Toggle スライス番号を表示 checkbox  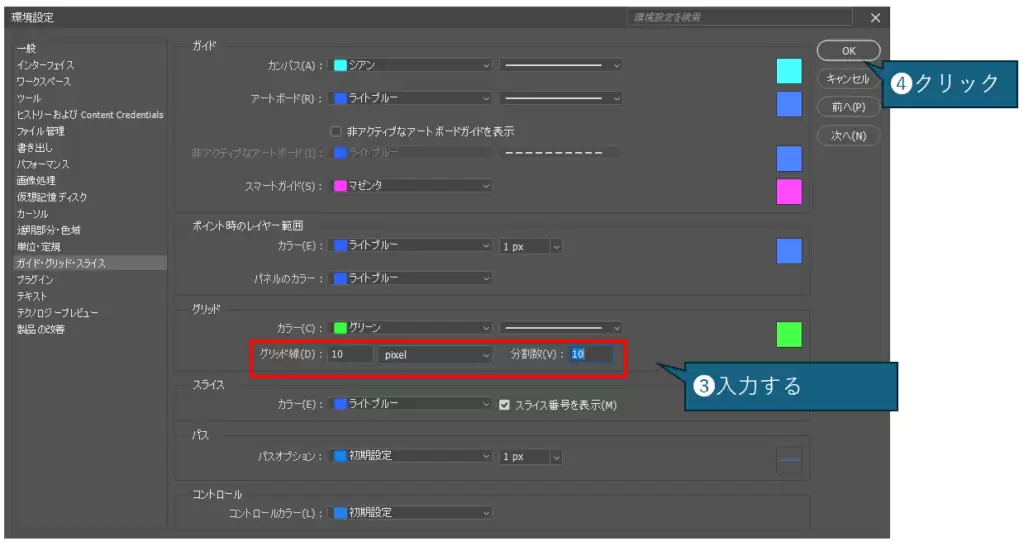(x=505, y=405)
